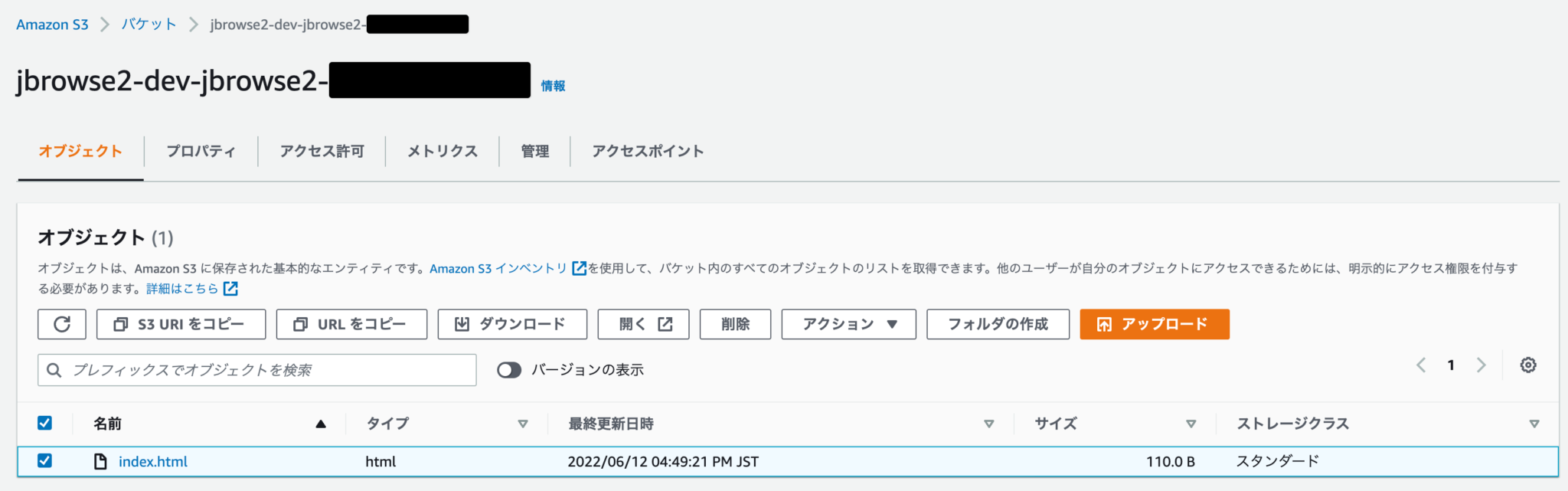Click the copy icon on the S3 URI button
The width and height of the screenshot is (1568, 491).
[x=119, y=324]
